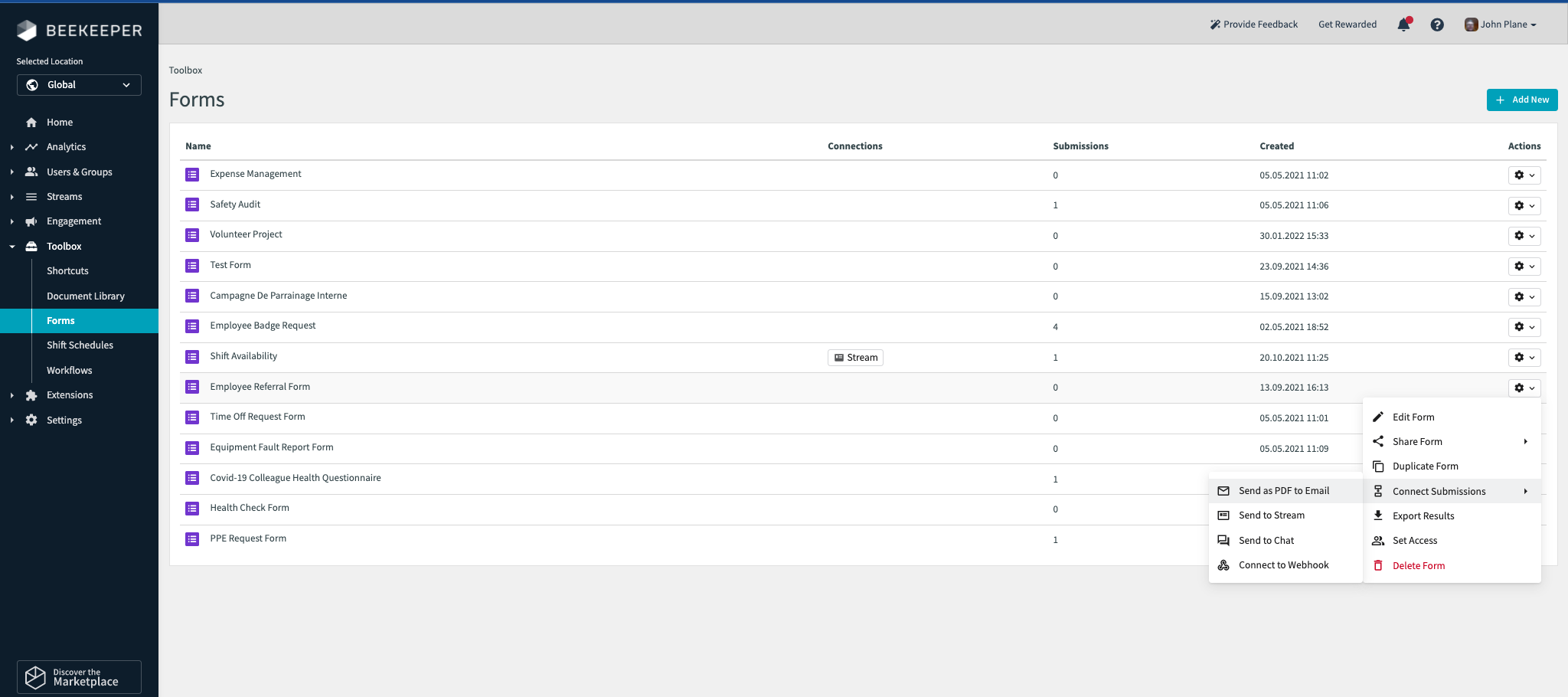Click the form icon beside Safety Audit
Screen dimensions: 1568x697
click(x=191, y=205)
